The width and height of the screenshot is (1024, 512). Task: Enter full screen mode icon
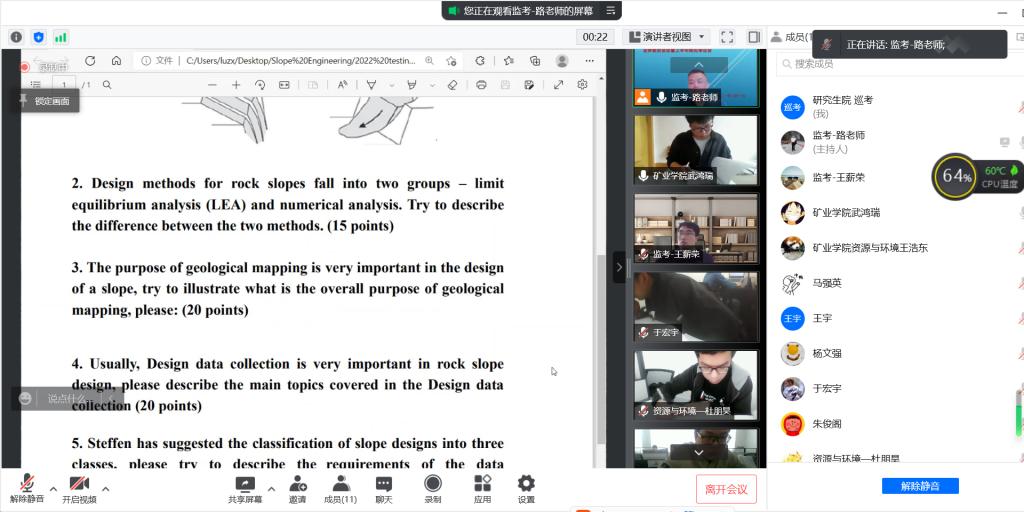click(727, 37)
